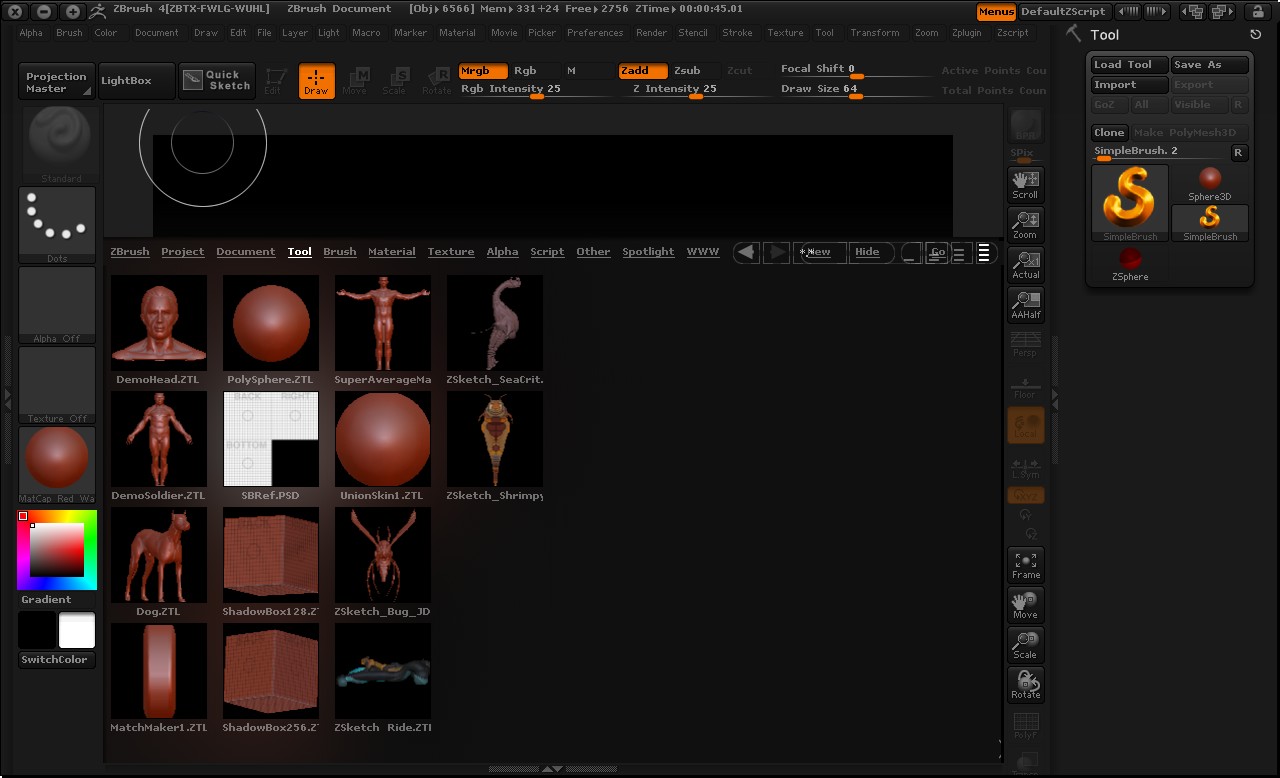Open the Alpha menu
The image size is (1280, 778).
tap(31, 33)
